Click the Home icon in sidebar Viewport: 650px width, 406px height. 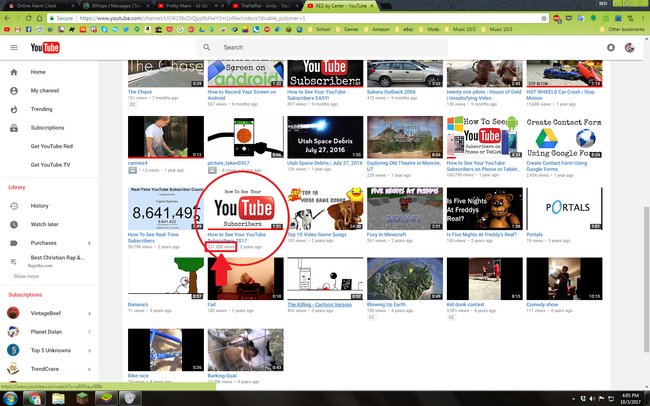pyautogui.click(x=14, y=72)
